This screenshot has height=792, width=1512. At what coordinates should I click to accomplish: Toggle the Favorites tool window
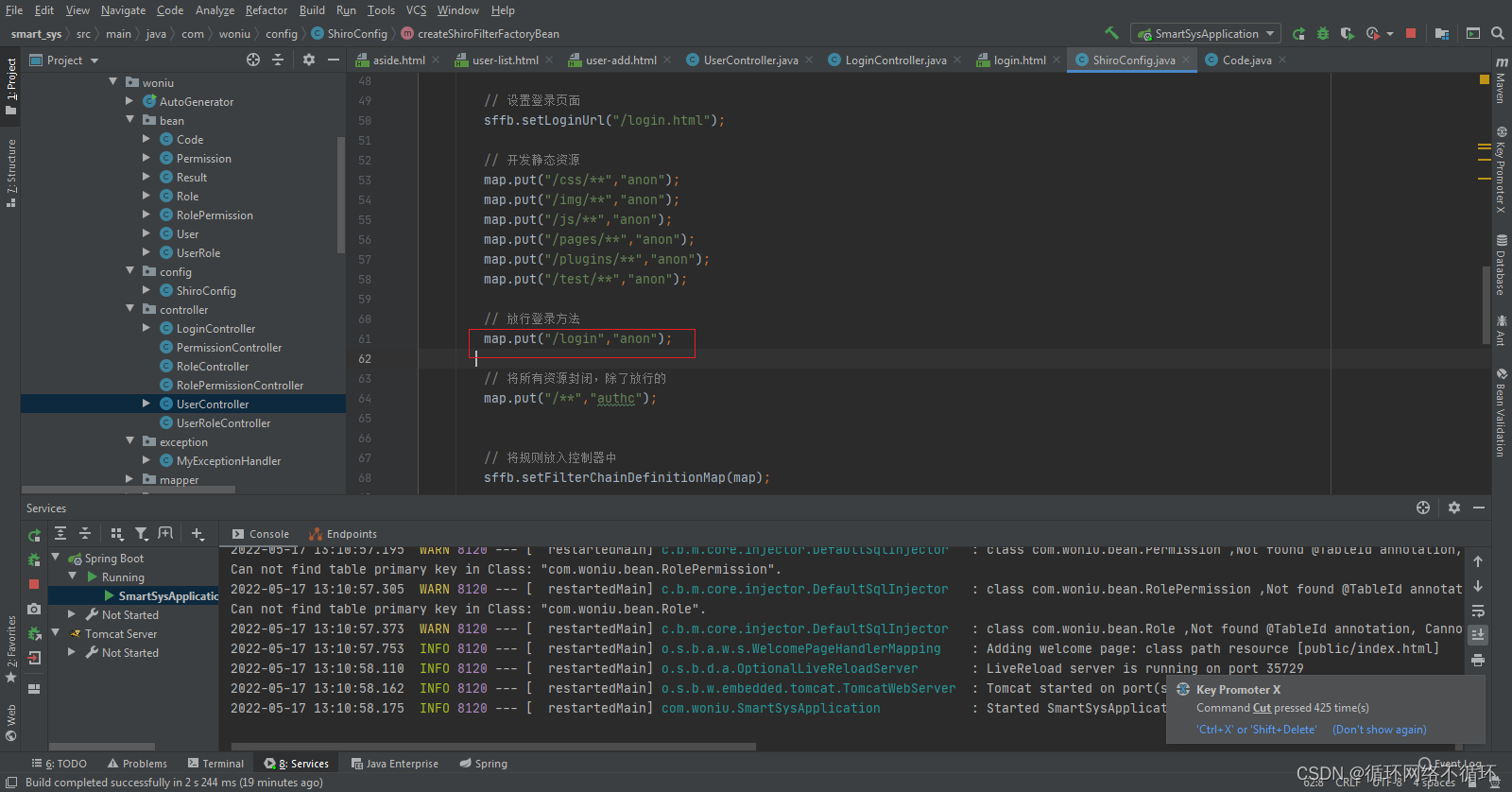click(11, 649)
